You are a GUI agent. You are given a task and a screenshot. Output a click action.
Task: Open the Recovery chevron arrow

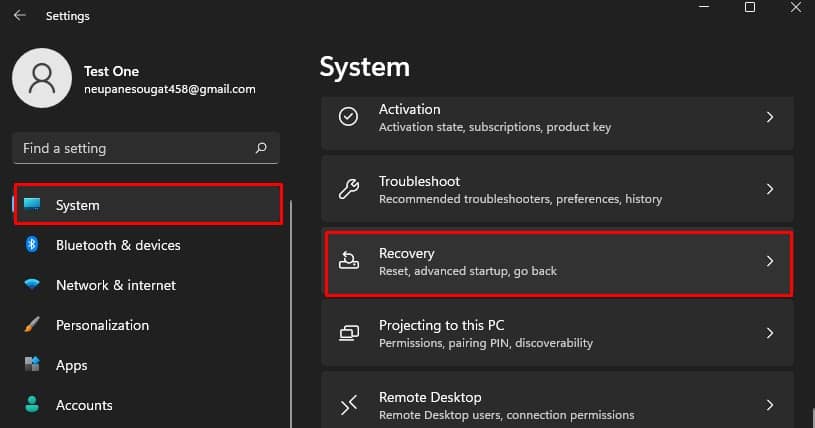pos(770,261)
